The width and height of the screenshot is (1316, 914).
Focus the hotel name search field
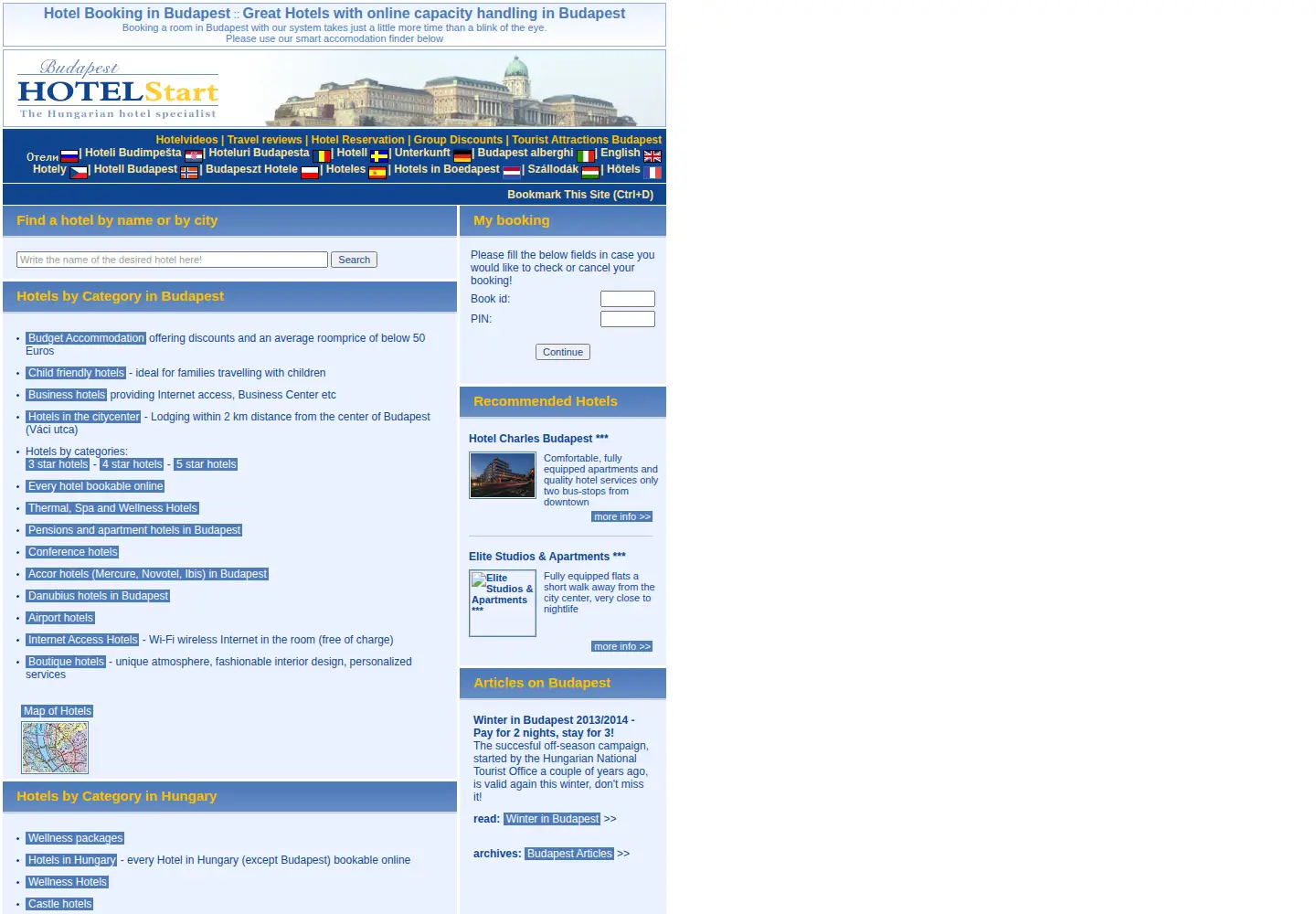click(x=172, y=260)
